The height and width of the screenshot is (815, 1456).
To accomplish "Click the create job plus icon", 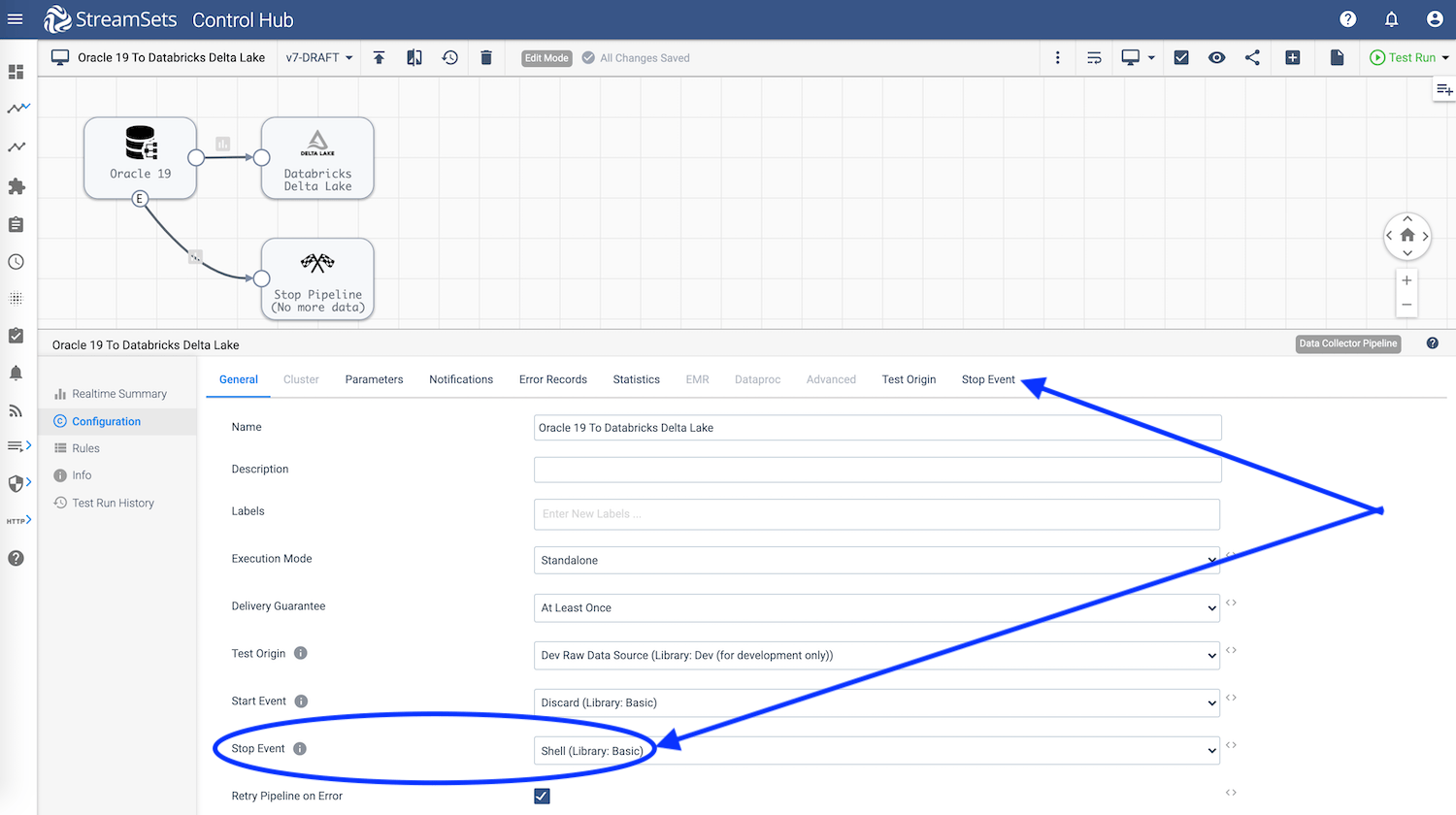I will pyautogui.click(x=1293, y=58).
